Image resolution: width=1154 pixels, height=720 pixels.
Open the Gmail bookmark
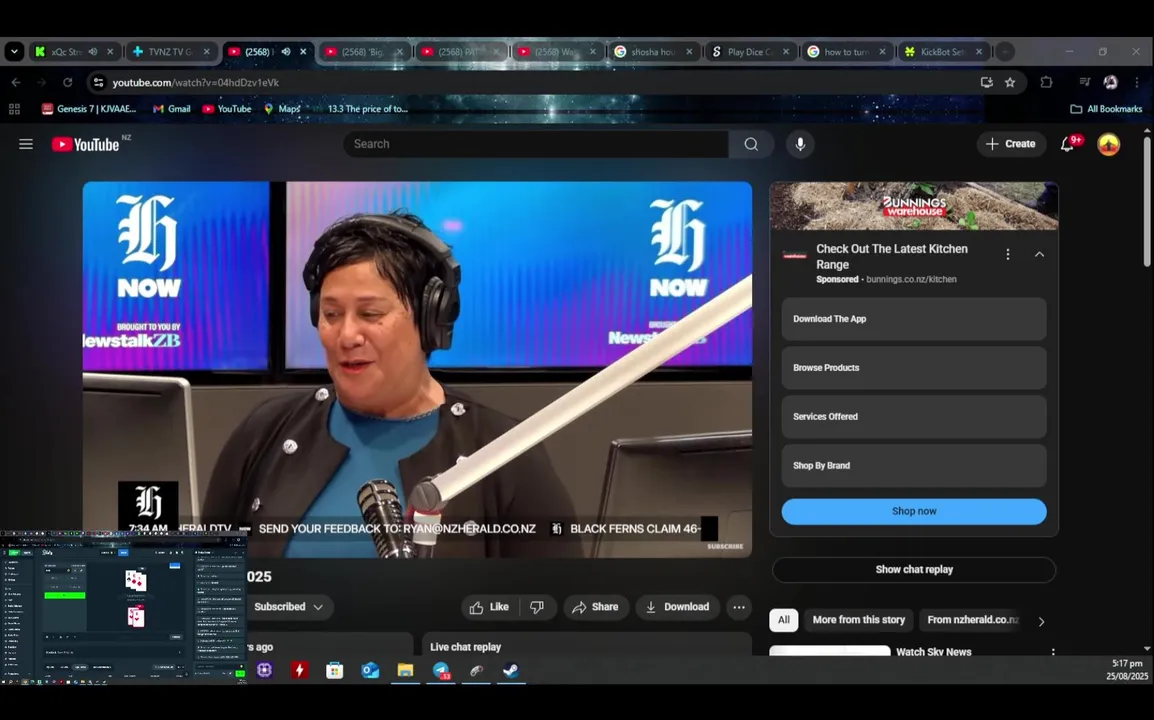pos(171,109)
